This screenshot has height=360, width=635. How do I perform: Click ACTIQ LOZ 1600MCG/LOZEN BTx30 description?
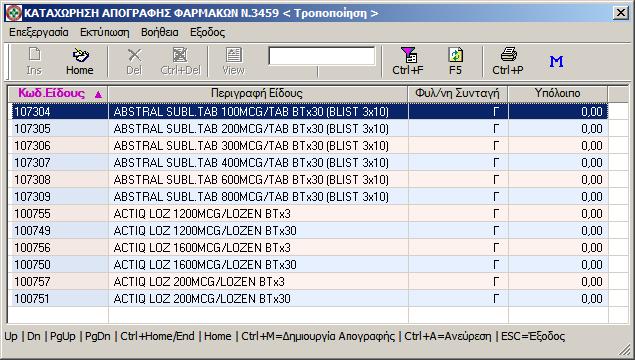(x=205, y=265)
